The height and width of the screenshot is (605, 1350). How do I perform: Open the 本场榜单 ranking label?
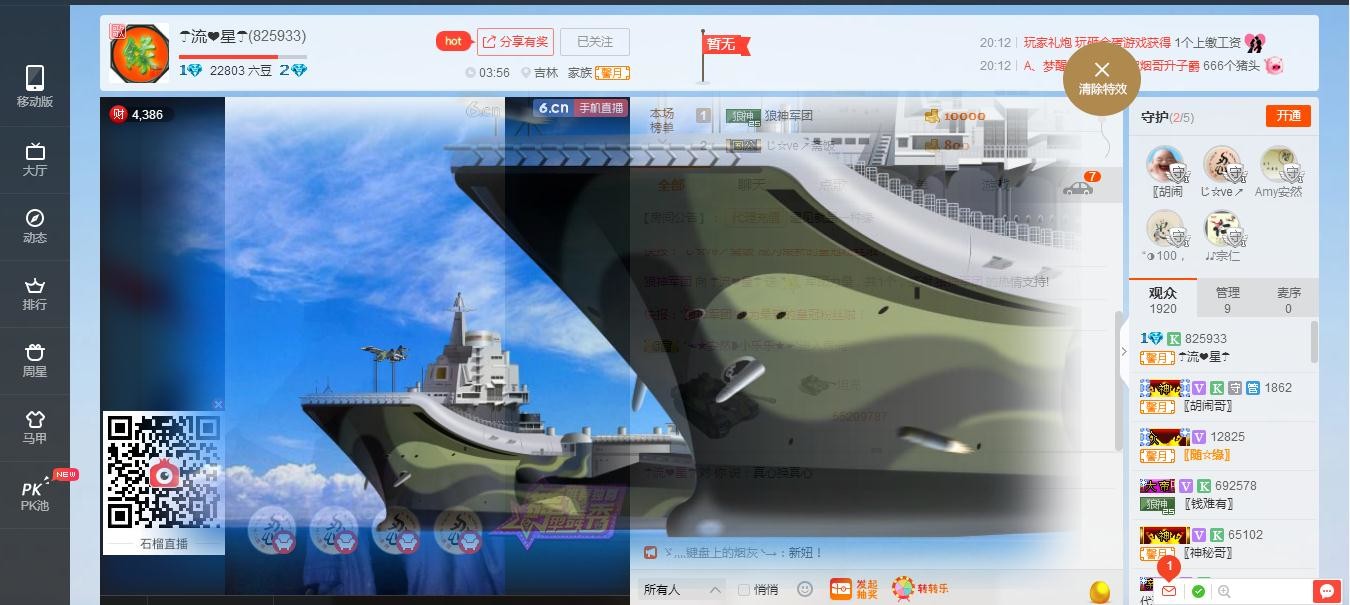click(662, 121)
